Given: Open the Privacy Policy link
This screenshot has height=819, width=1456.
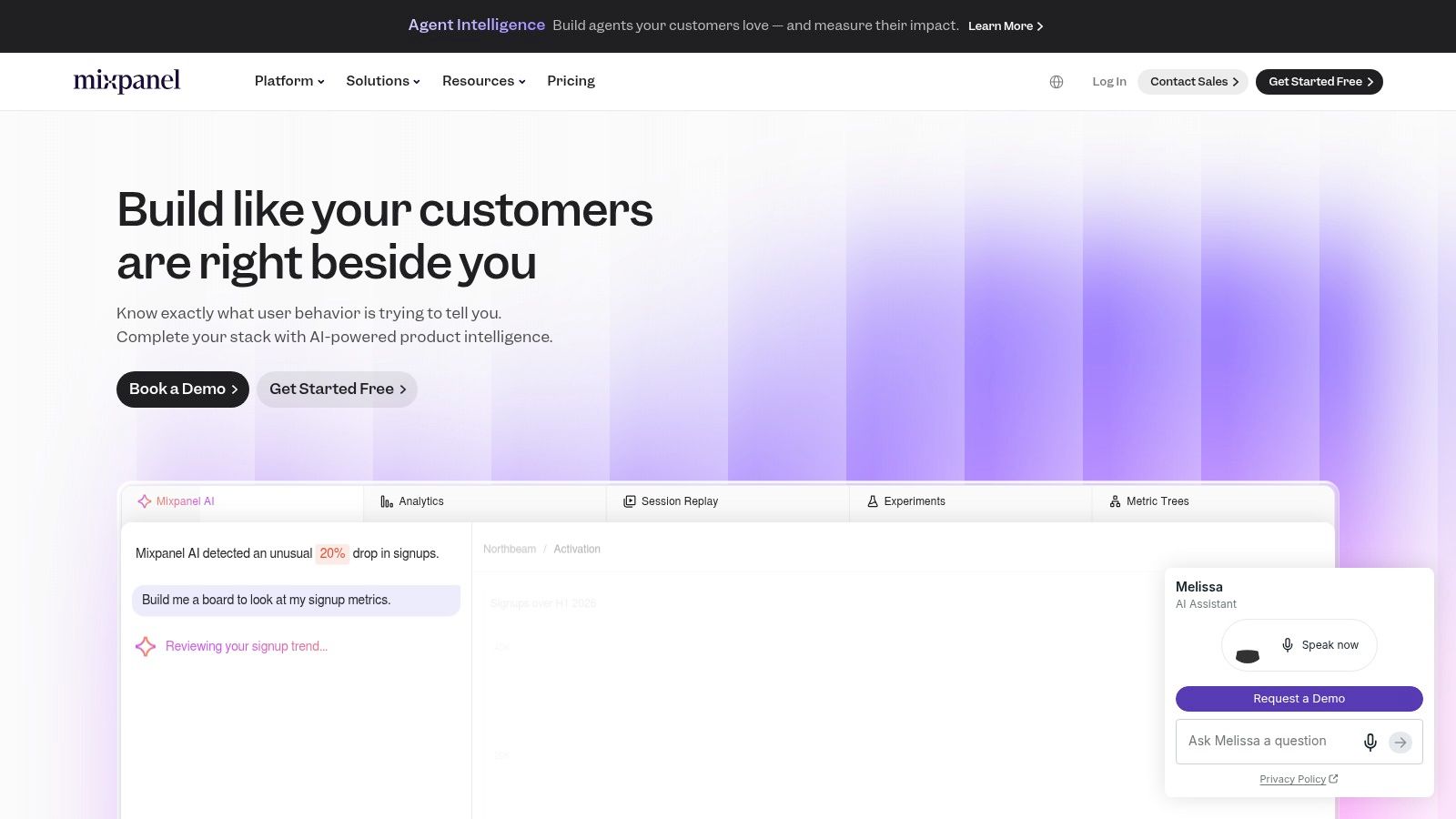Looking at the screenshot, I should [1299, 779].
